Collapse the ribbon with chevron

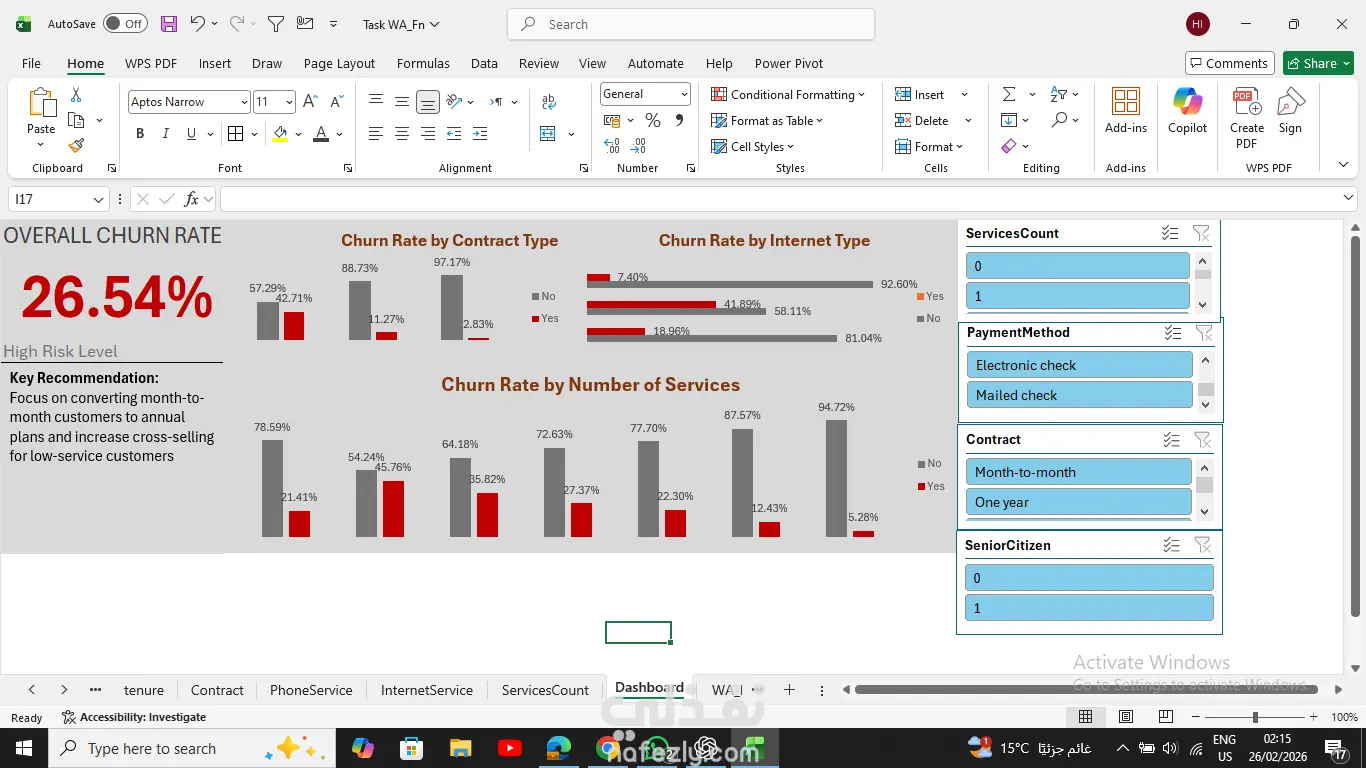pyautogui.click(x=1343, y=165)
